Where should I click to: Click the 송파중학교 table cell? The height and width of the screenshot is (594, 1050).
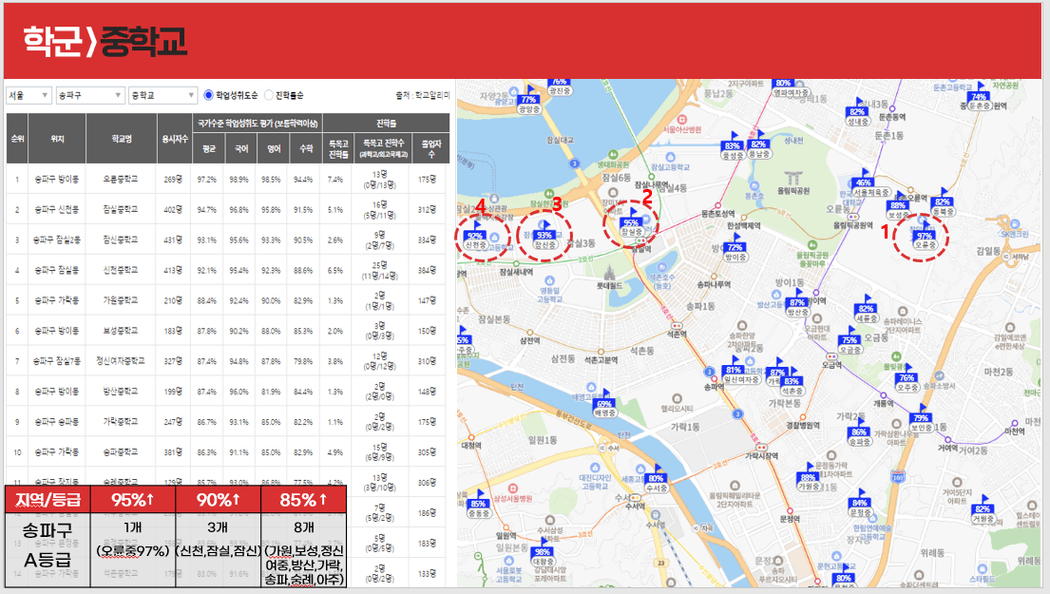[121, 452]
